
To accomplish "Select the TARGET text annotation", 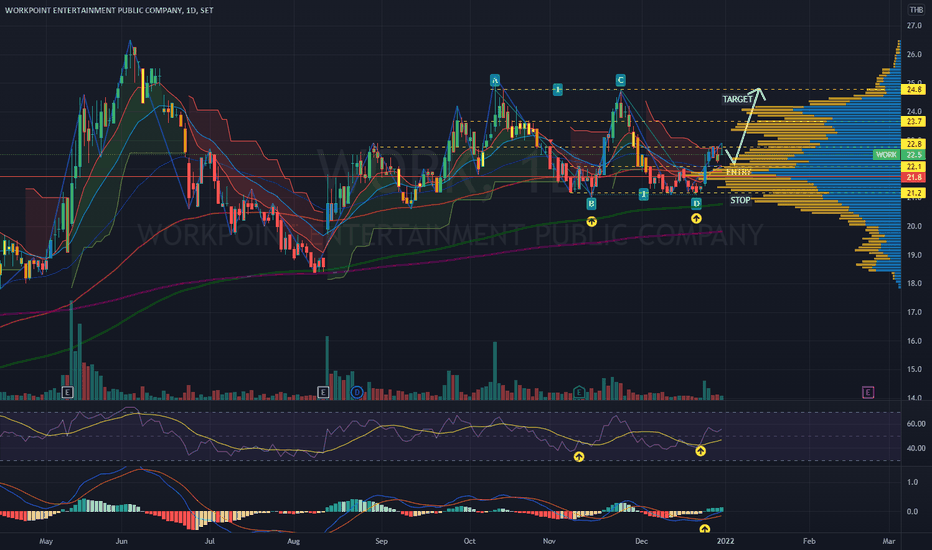I will (736, 100).
